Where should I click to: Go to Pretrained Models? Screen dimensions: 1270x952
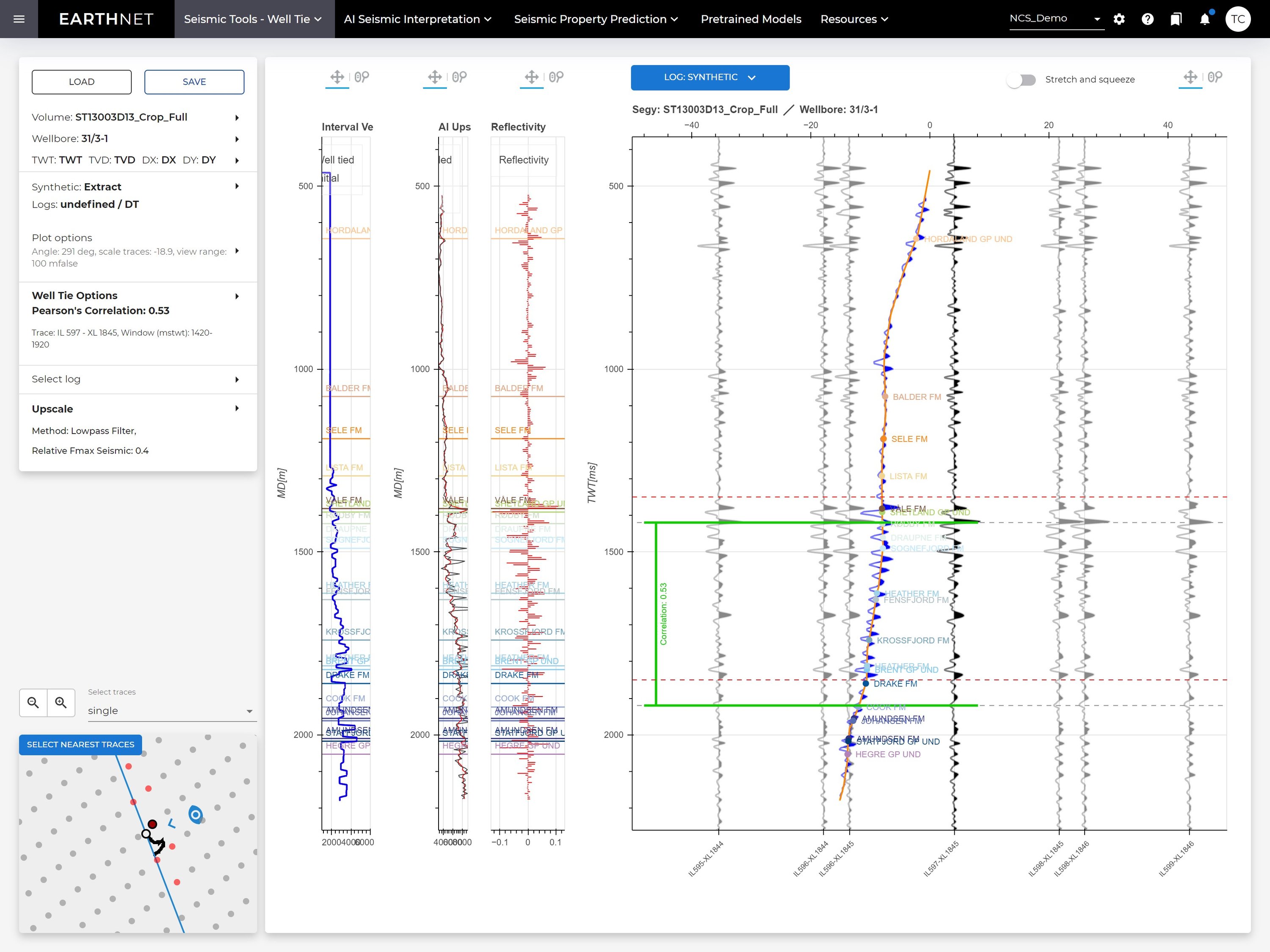pyautogui.click(x=751, y=19)
